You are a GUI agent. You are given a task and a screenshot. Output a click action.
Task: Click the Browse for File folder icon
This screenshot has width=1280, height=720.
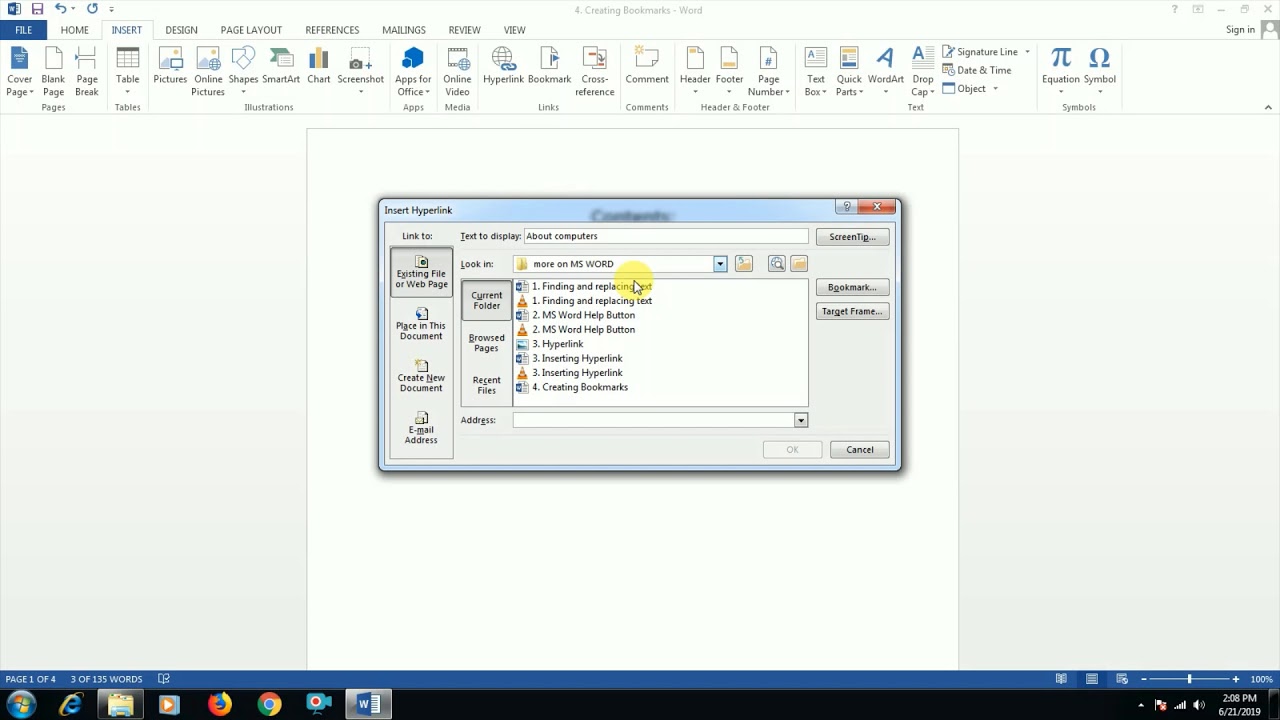798,264
